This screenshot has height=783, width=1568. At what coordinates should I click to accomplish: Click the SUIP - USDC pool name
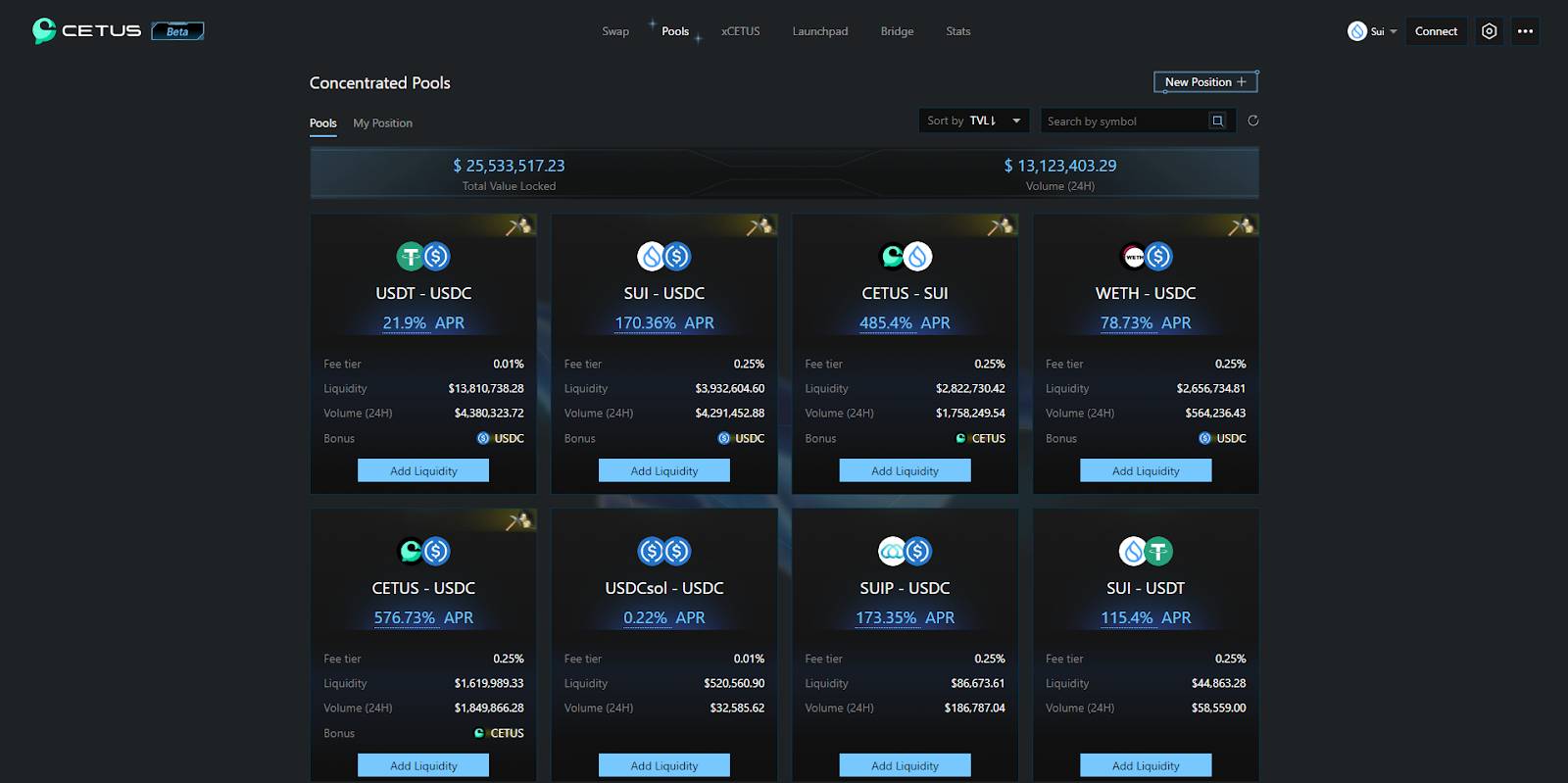[905, 588]
